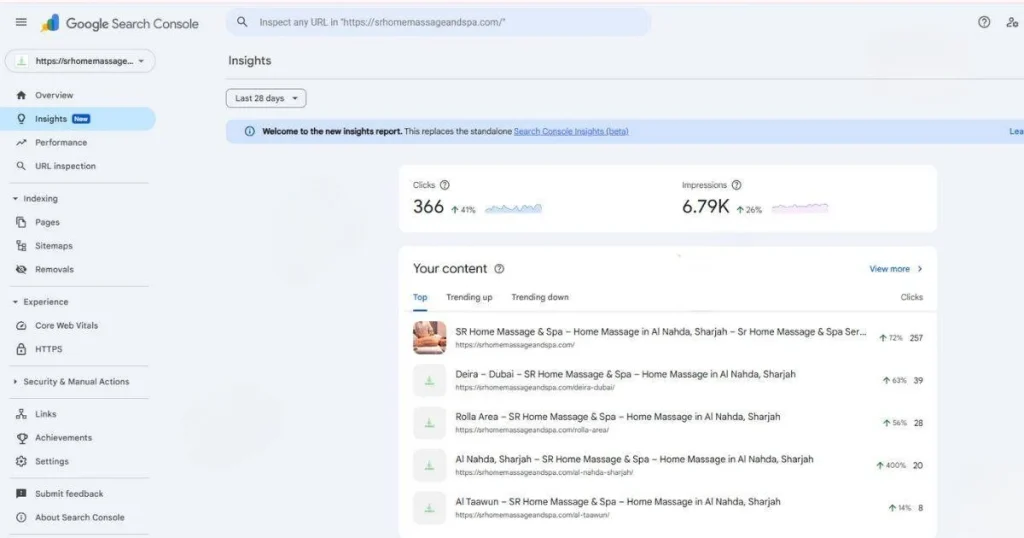Click the 400% increase for Al Nahda
The image size is (1024, 538).
click(x=891, y=466)
